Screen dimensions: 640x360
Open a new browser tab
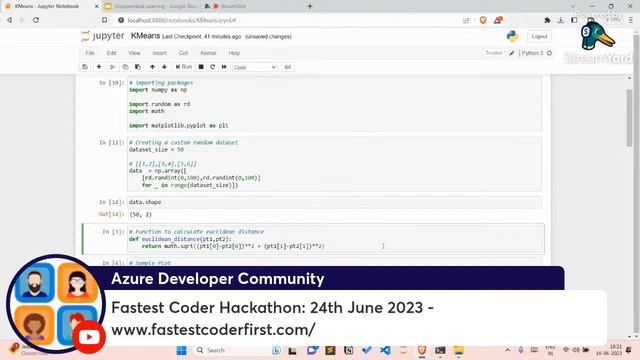point(310,6)
